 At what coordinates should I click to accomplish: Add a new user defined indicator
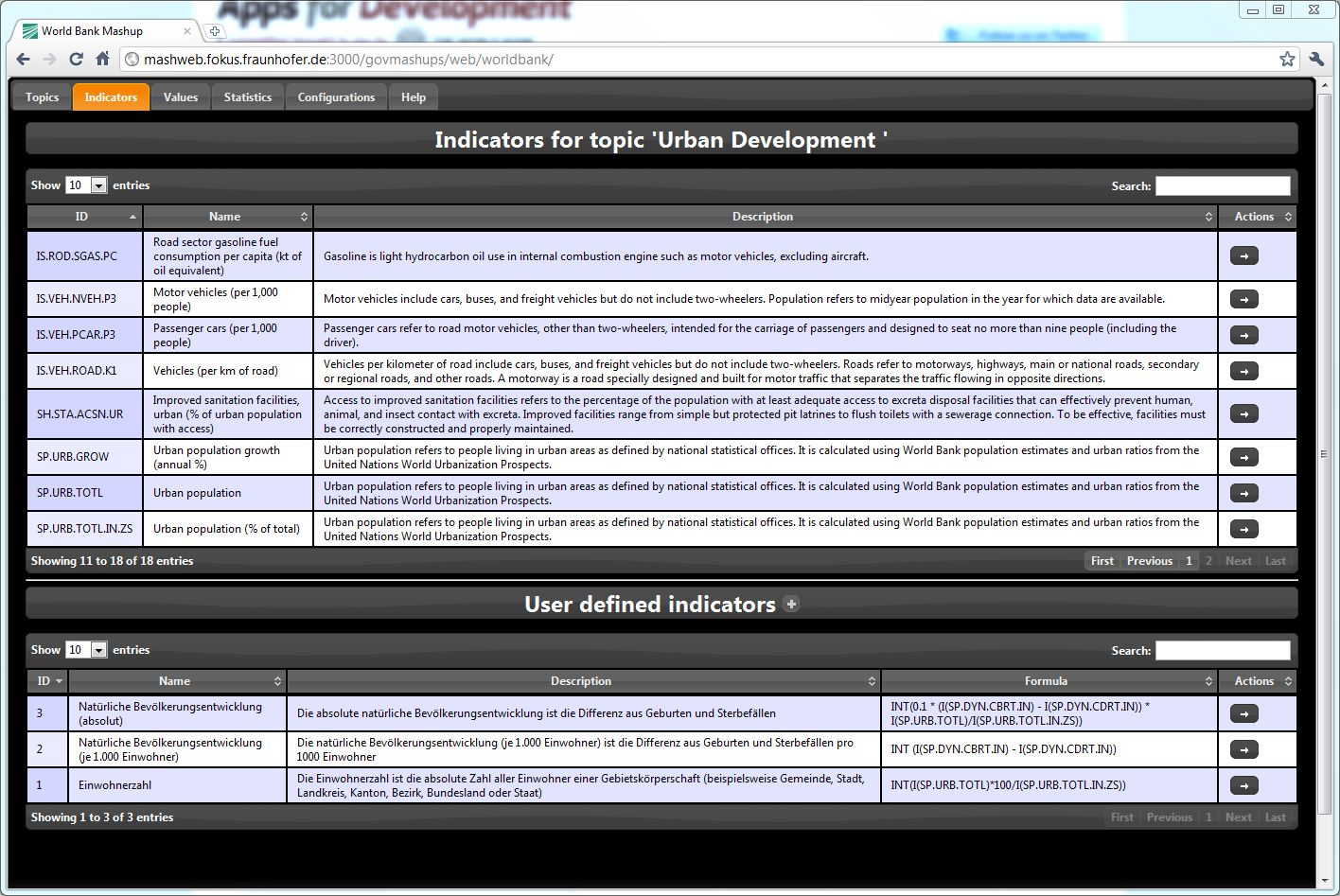[791, 604]
